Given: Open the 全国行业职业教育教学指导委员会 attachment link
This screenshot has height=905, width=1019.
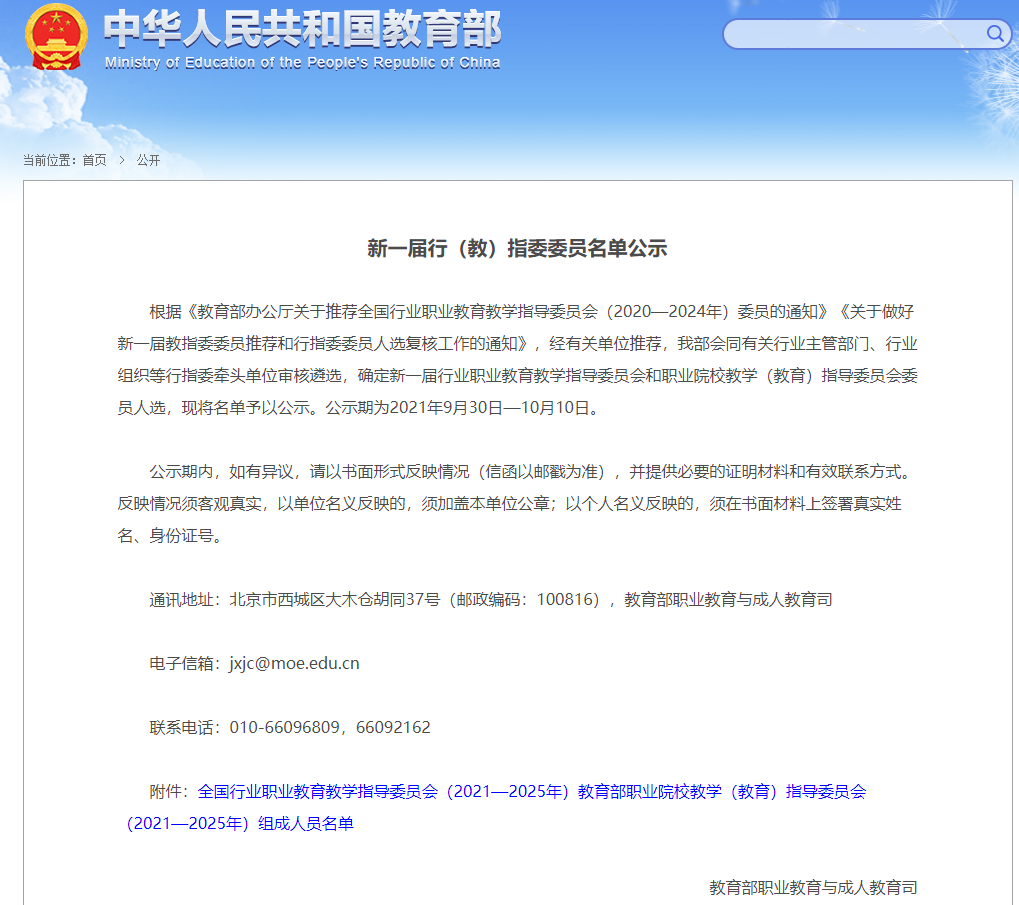Looking at the screenshot, I should pyautogui.click(x=531, y=792).
